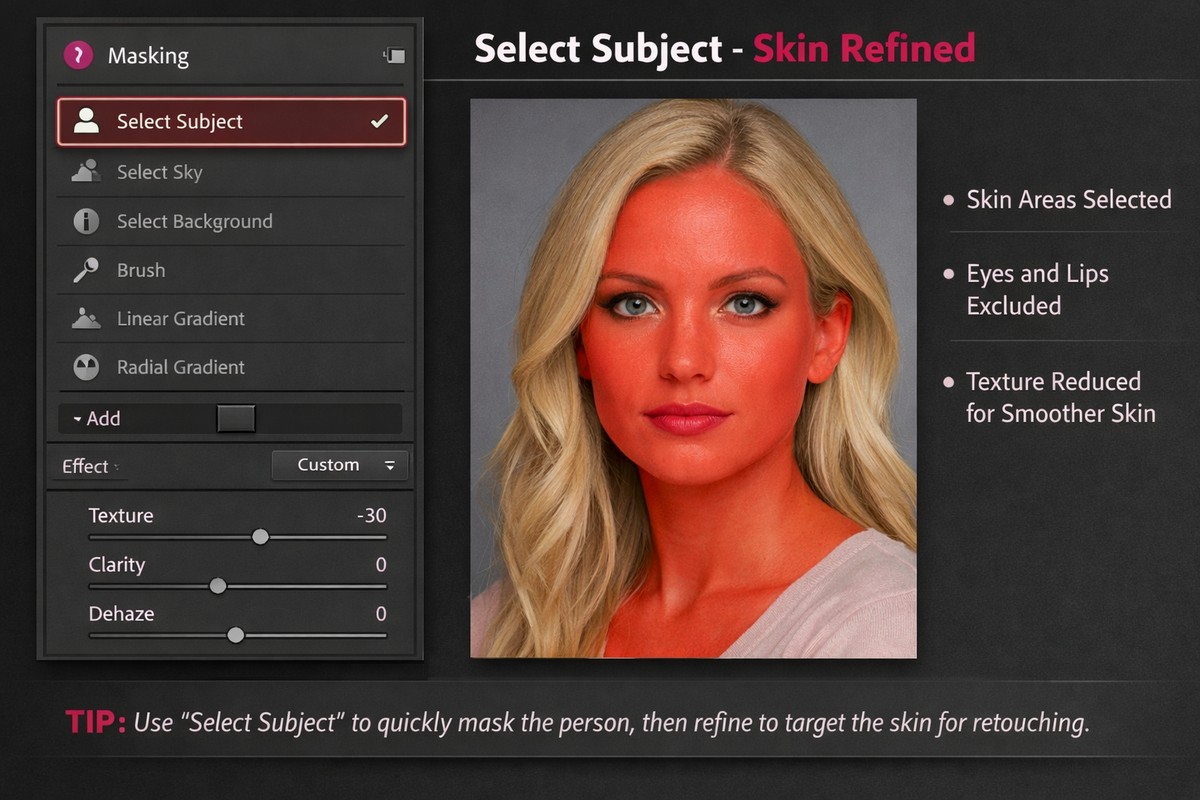1200x800 pixels.
Task: Select the Radial Gradient tool icon
Action: click(x=84, y=367)
